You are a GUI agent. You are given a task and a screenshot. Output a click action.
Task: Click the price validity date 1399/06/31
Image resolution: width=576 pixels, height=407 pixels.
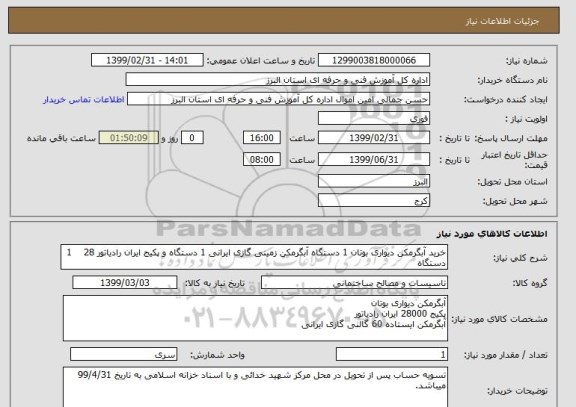click(x=374, y=159)
